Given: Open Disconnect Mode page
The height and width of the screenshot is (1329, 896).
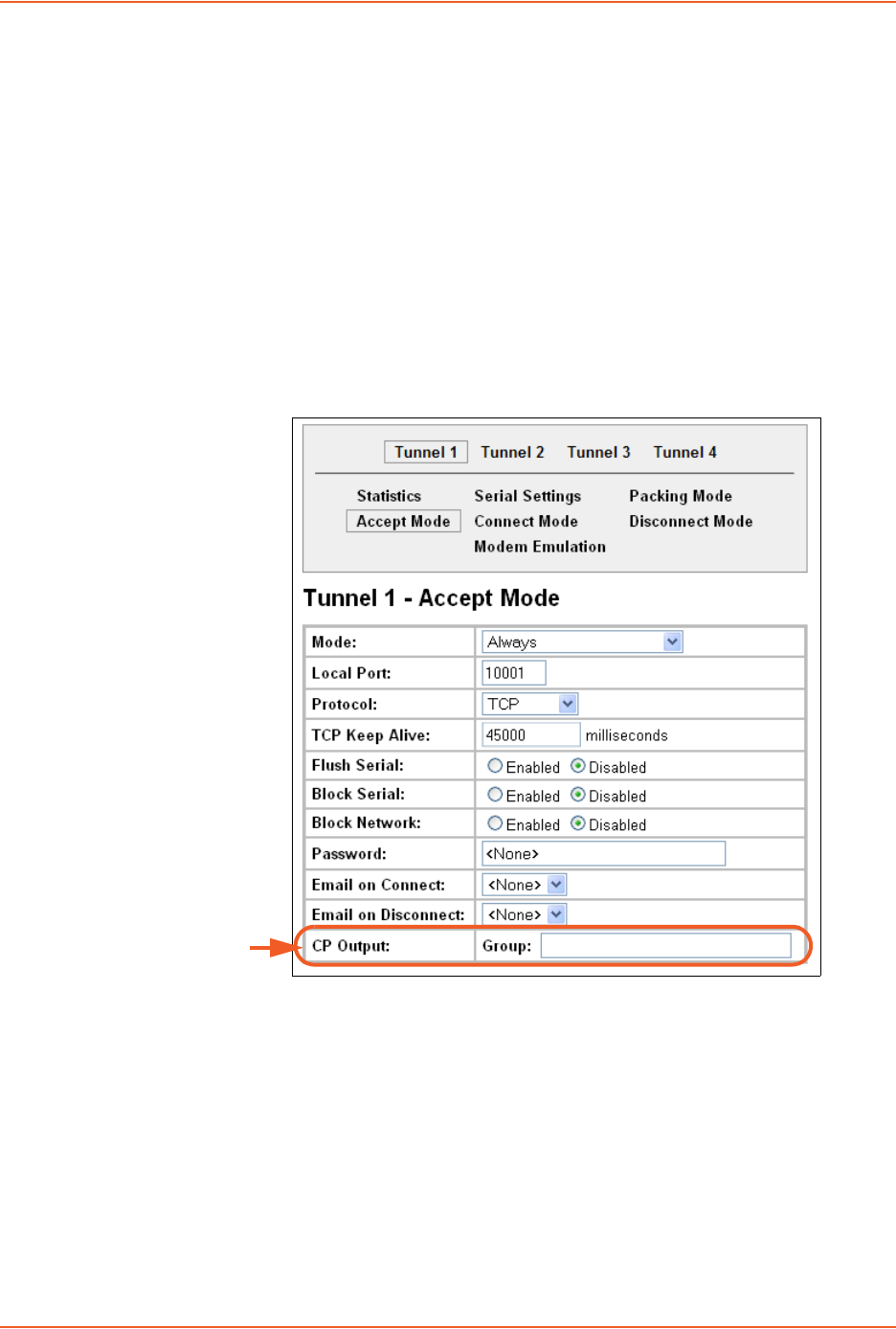Looking at the screenshot, I should (690, 521).
